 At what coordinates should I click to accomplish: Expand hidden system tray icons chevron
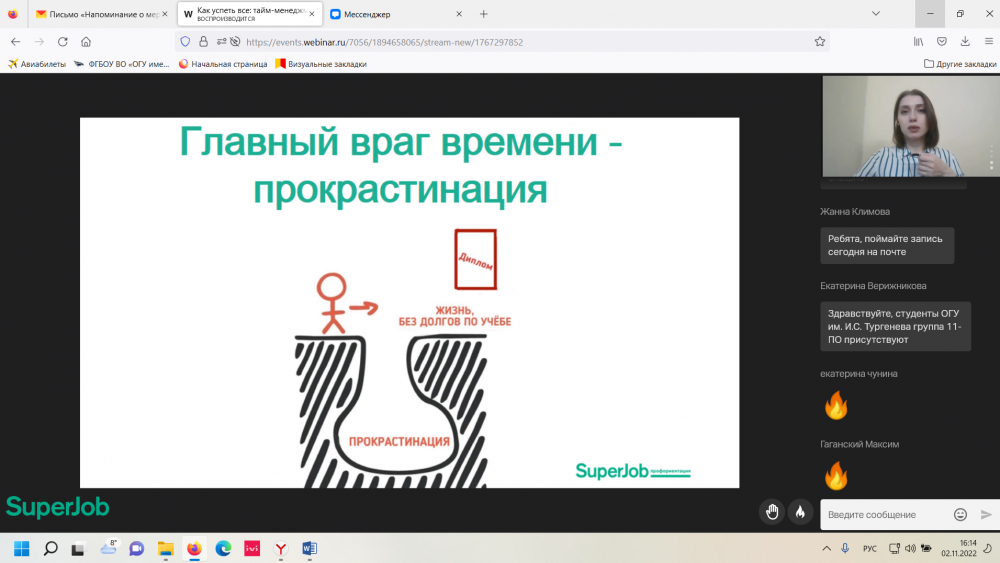click(826, 548)
